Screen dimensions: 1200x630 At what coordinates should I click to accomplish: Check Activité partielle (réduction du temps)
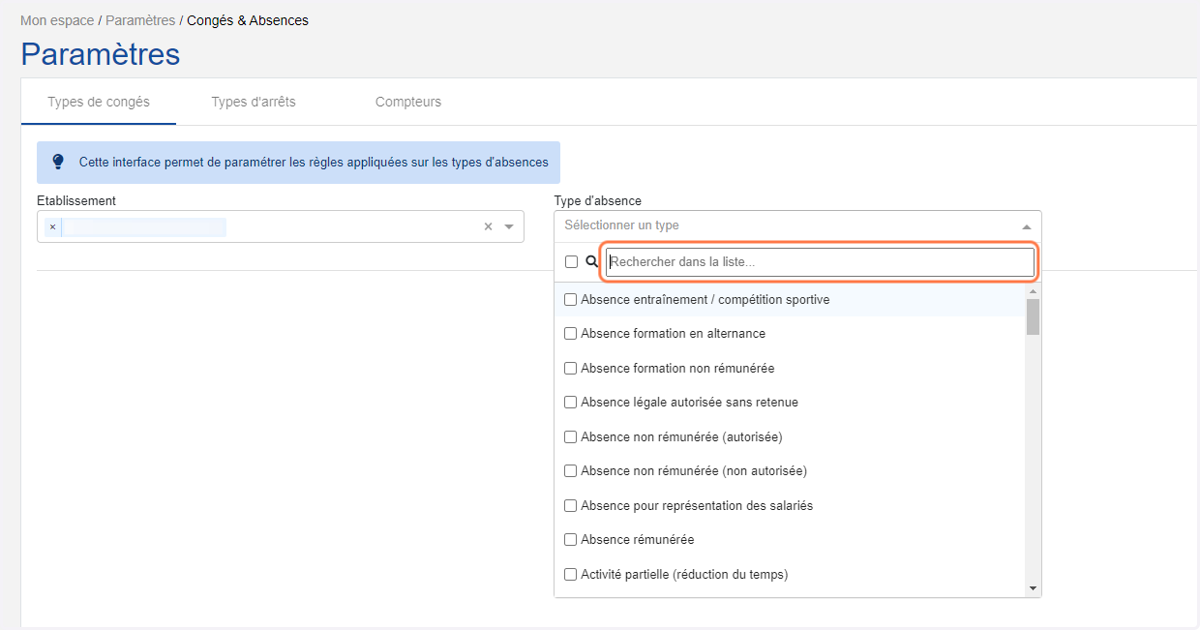point(571,574)
